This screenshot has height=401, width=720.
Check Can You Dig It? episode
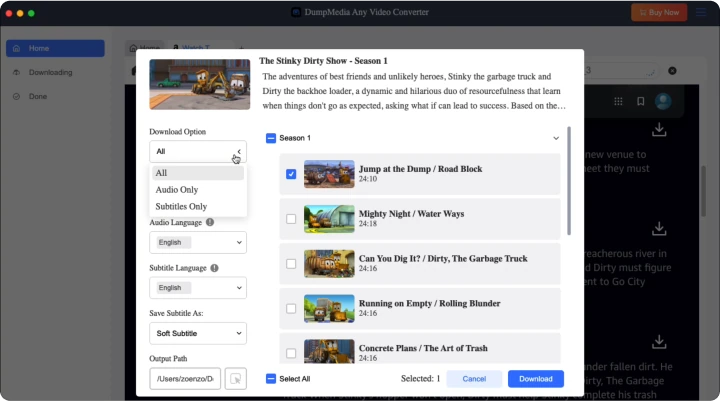pyautogui.click(x=291, y=264)
